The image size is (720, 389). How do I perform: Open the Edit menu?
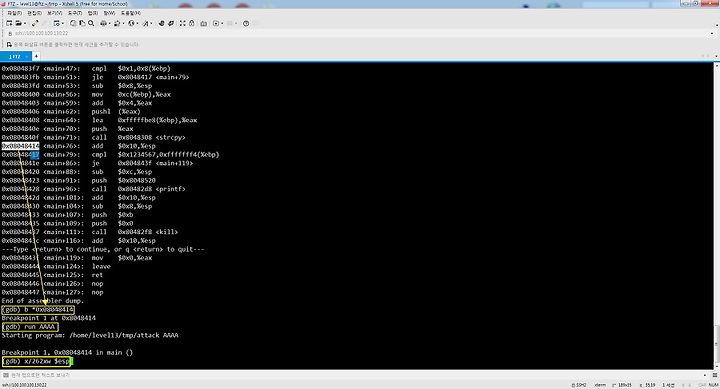34,13
